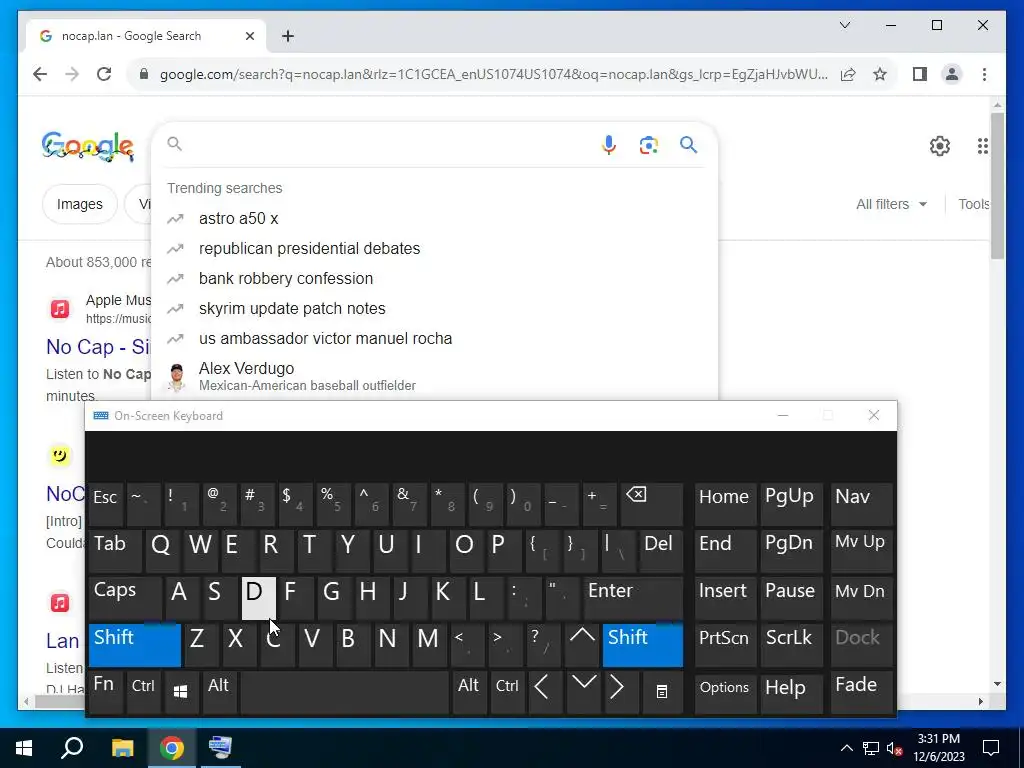Toggle Caps lock on the keyboard

coord(125,598)
